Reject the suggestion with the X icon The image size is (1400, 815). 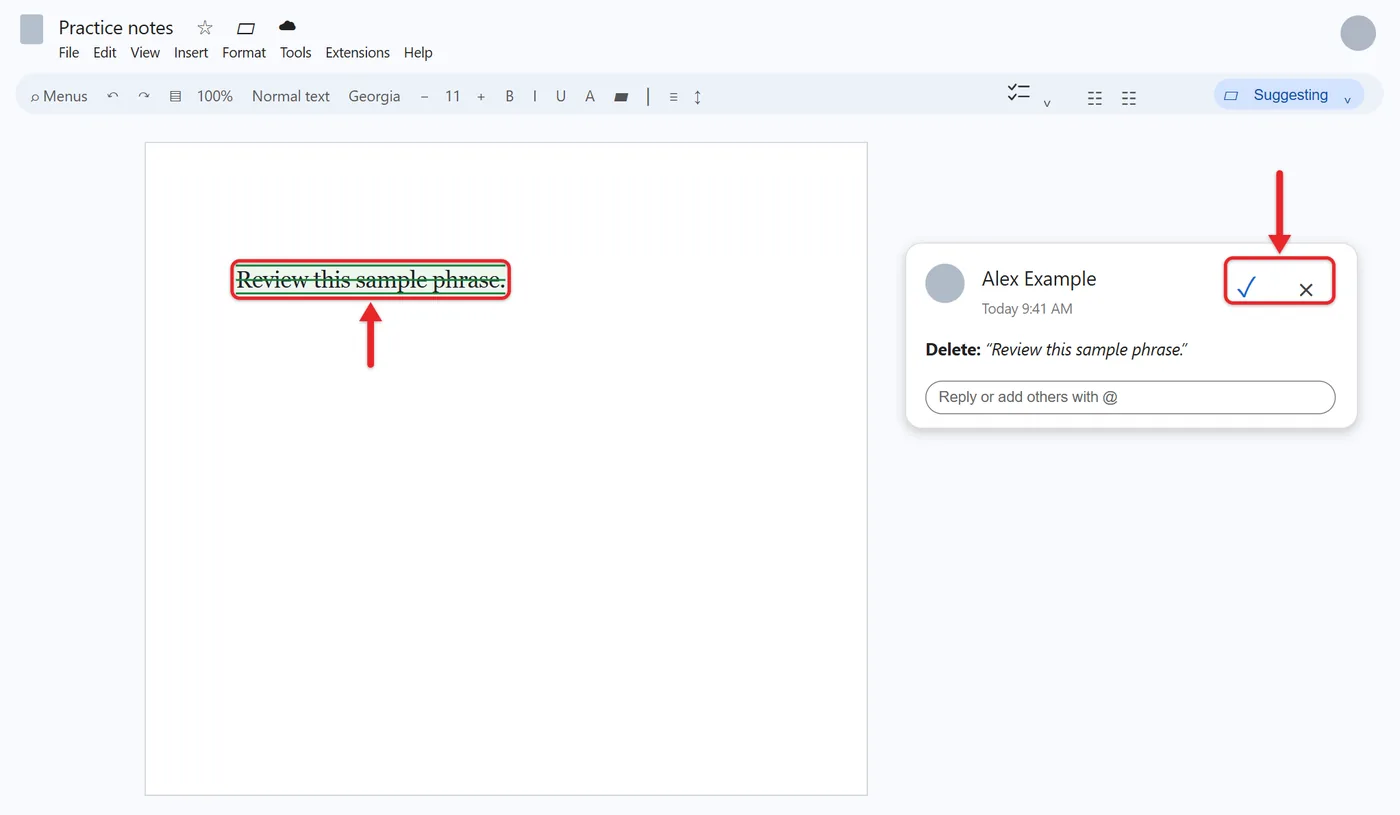click(1306, 290)
